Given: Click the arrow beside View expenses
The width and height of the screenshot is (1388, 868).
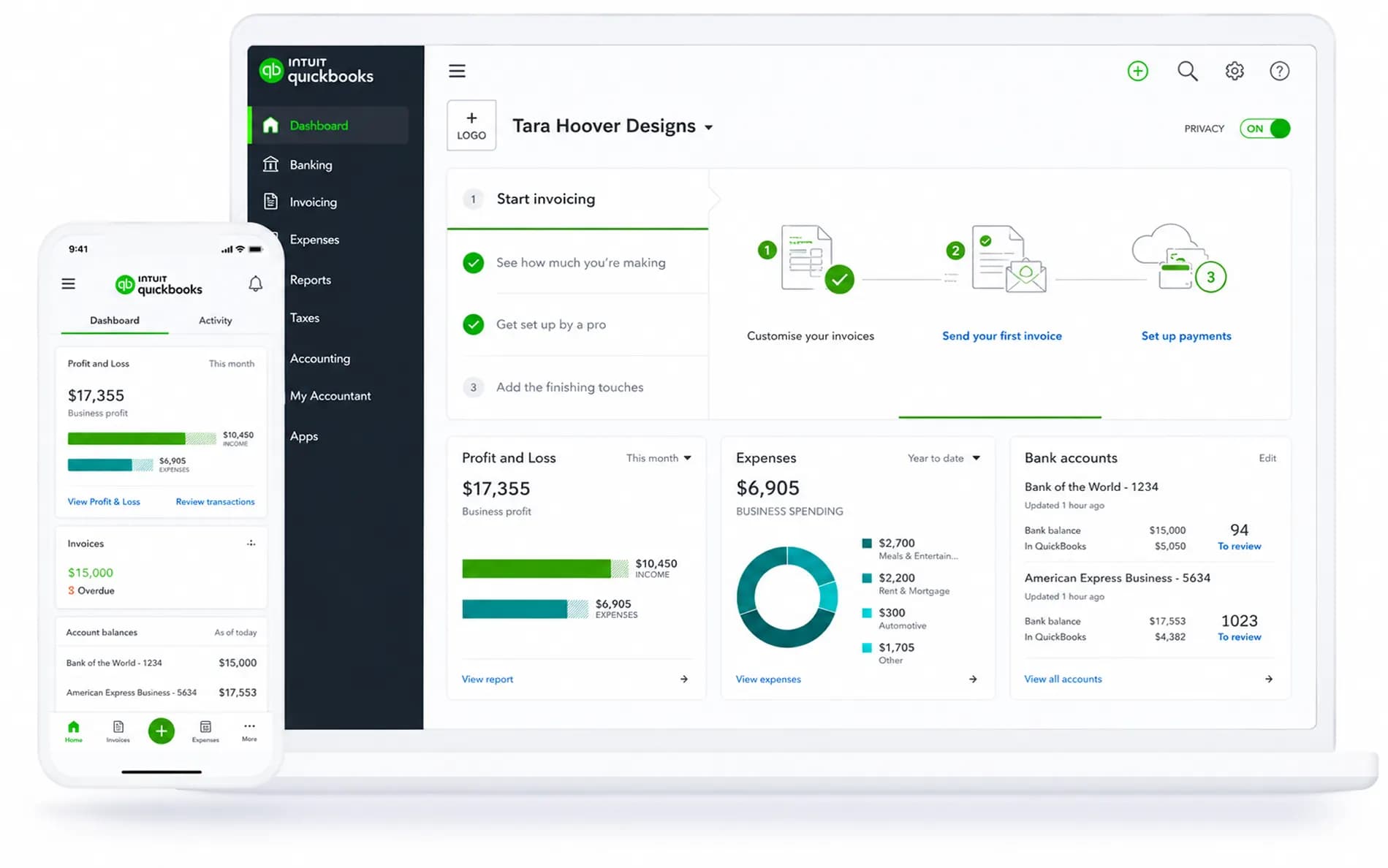Looking at the screenshot, I should point(973,679).
